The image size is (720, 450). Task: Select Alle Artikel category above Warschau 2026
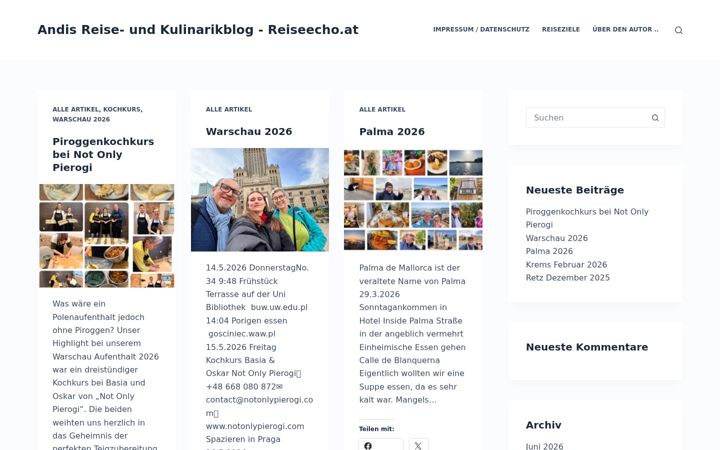[x=229, y=109]
